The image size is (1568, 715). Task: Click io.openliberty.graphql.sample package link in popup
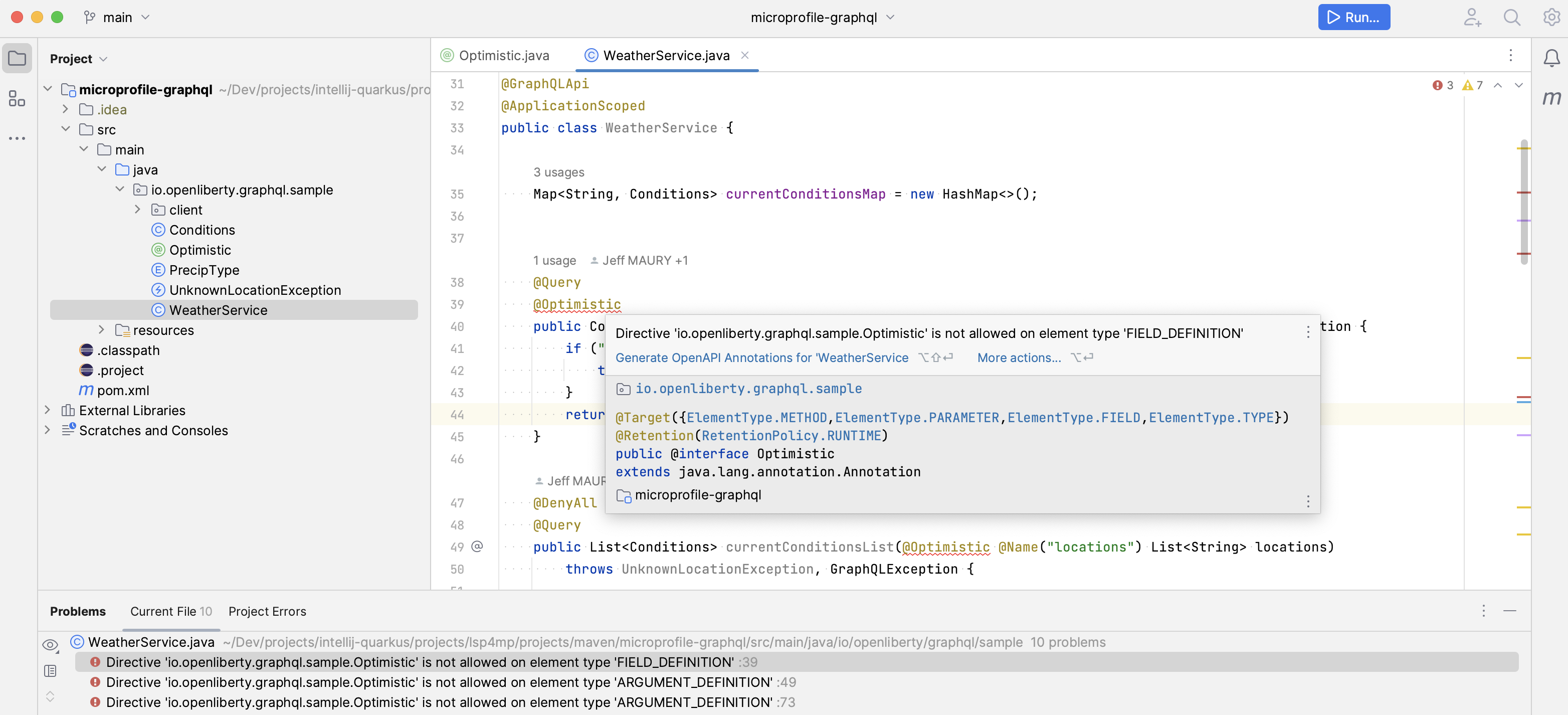tap(748, 389)
